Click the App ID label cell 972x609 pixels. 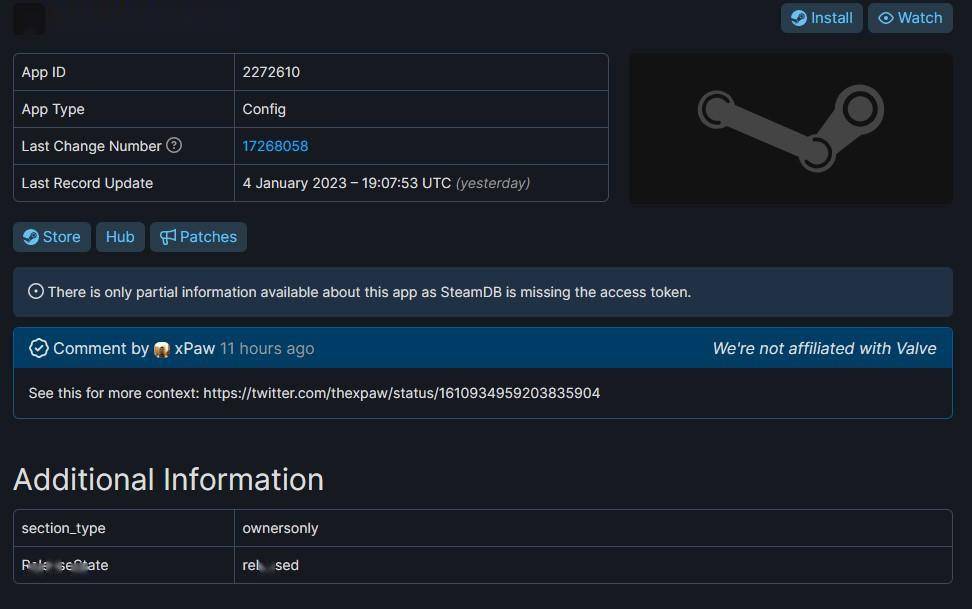(124, 72)
